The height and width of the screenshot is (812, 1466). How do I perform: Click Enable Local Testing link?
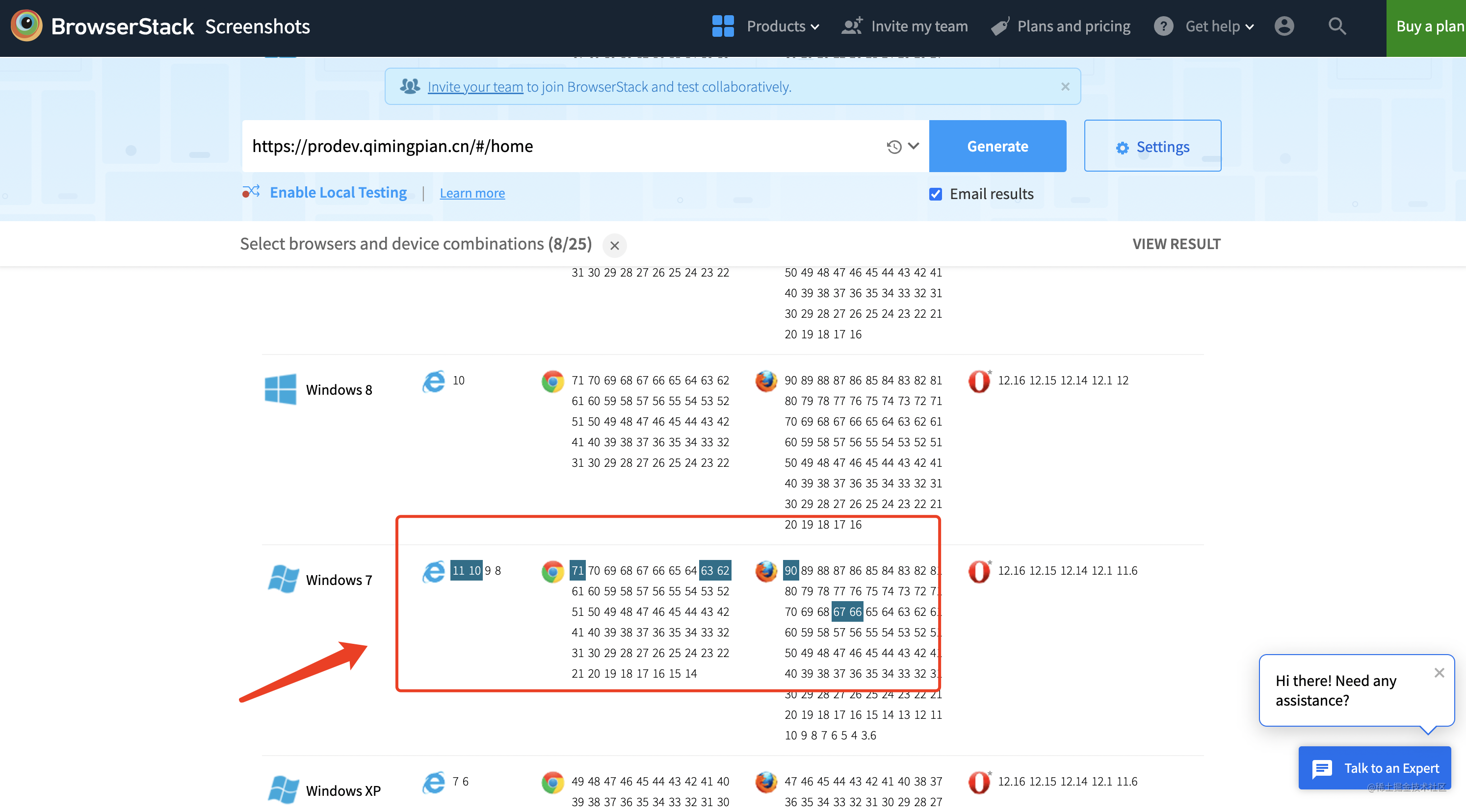tap(338, 192)
